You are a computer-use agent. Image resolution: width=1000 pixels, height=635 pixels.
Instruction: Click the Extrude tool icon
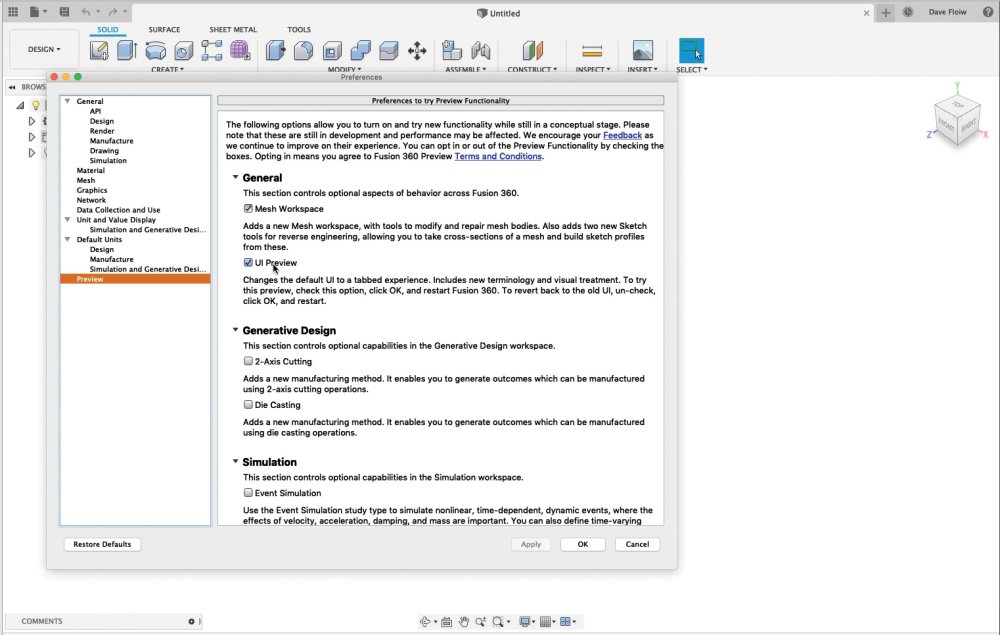click(127, 50)
